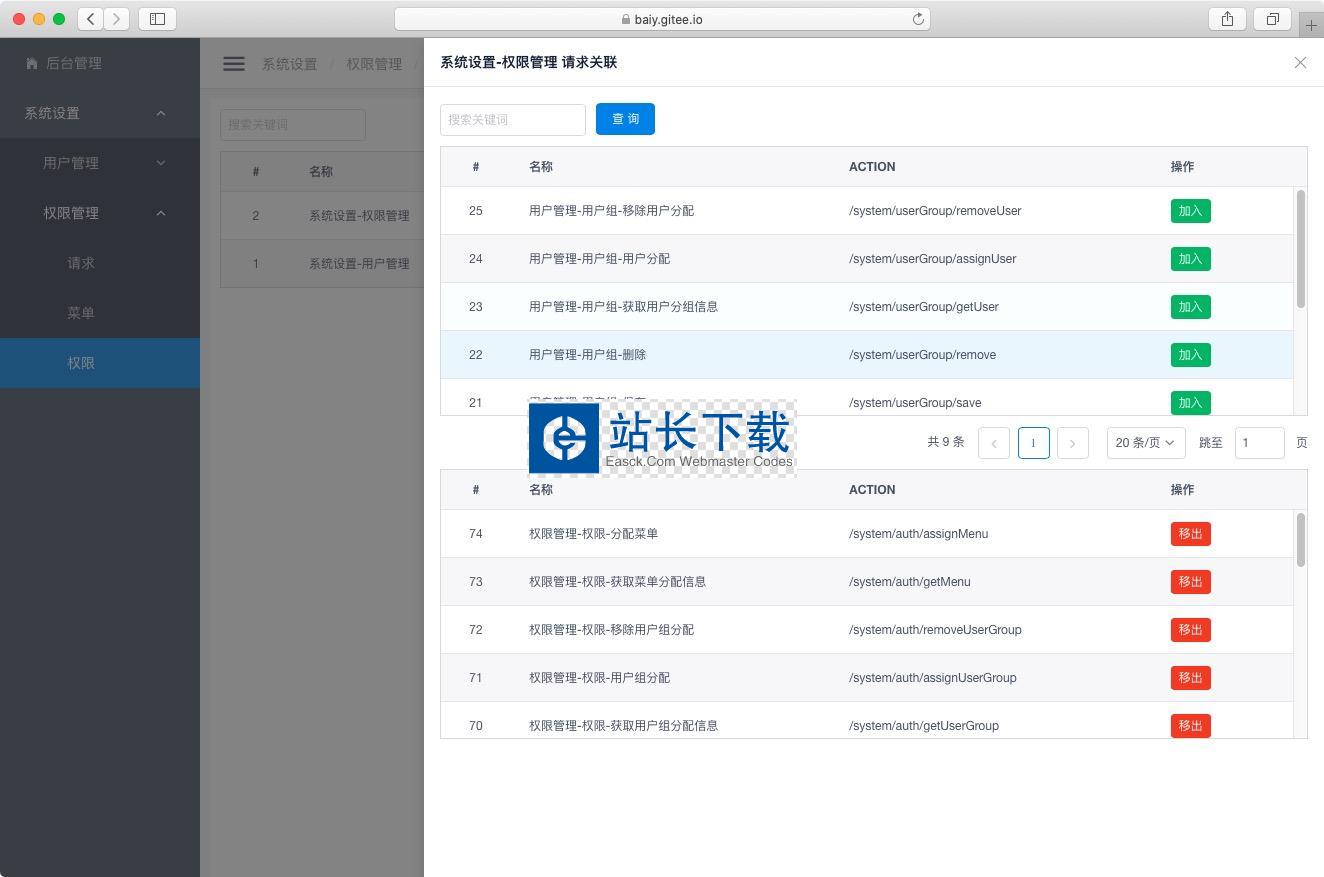Click 加入 for assignUser row
Viewport: 1324px width, 877px height.
1190,259
